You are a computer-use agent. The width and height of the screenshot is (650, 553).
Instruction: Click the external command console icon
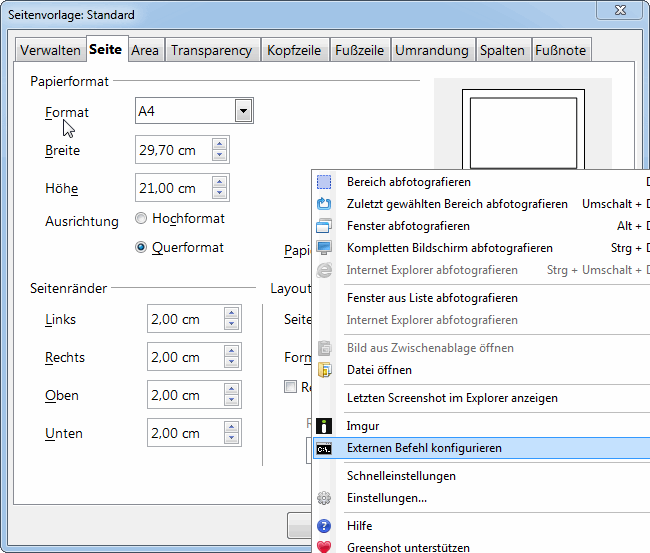click(324, 449)
